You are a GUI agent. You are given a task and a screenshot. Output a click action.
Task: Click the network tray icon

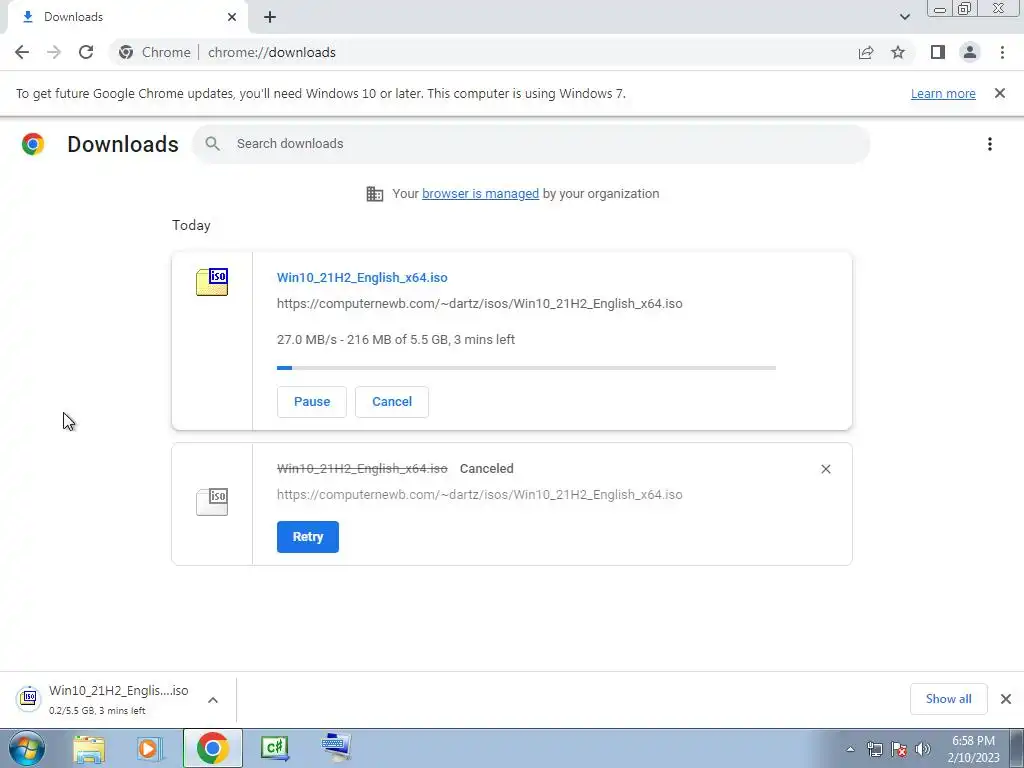click(x=874, y=750)
